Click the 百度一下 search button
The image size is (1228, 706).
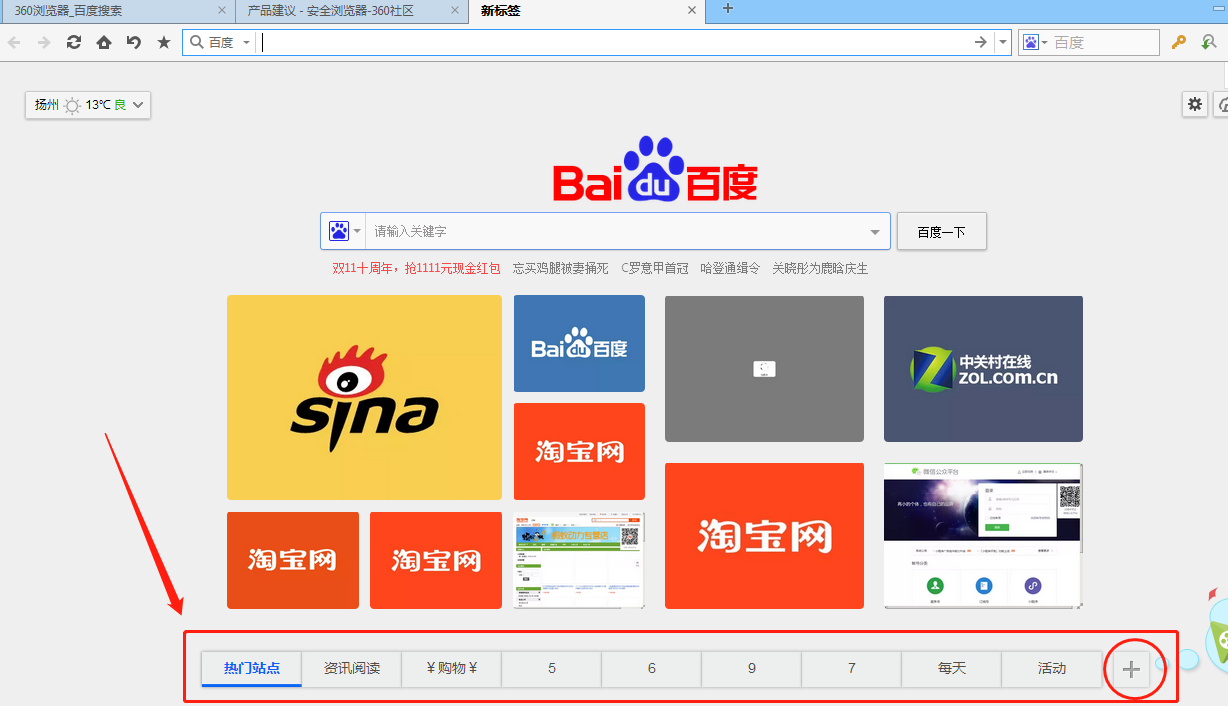[x=942, y=232]
